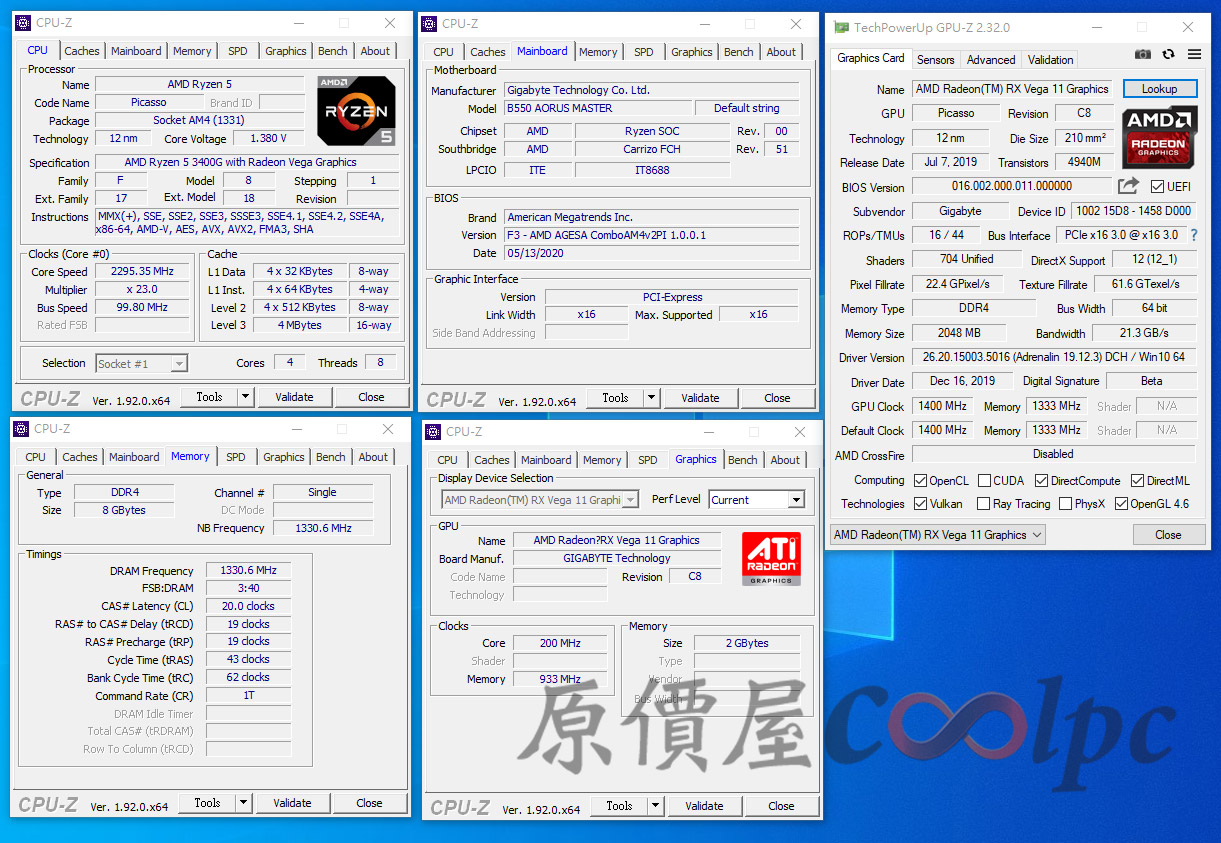Click the memory size value '8 GBytes'
1221x843 pixels.
click(x=123, y=510)
